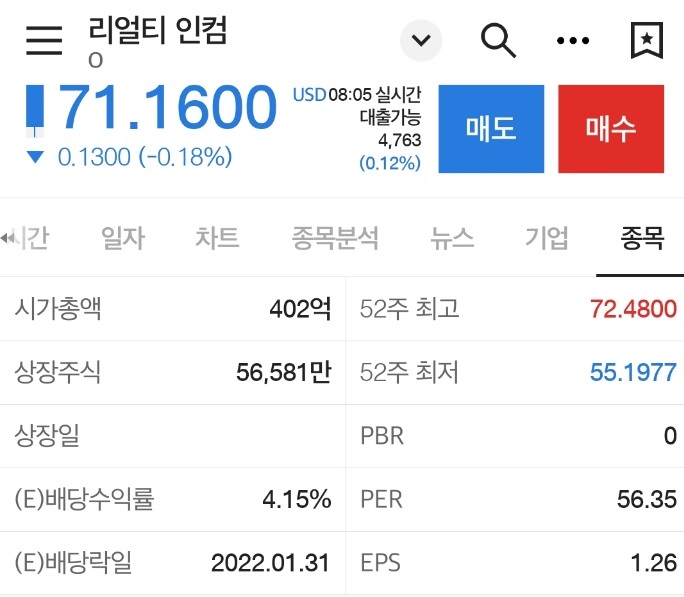Screen dimensions: 684x597
Task: Open the 뉴스 tab
Action: coord(452,238)
